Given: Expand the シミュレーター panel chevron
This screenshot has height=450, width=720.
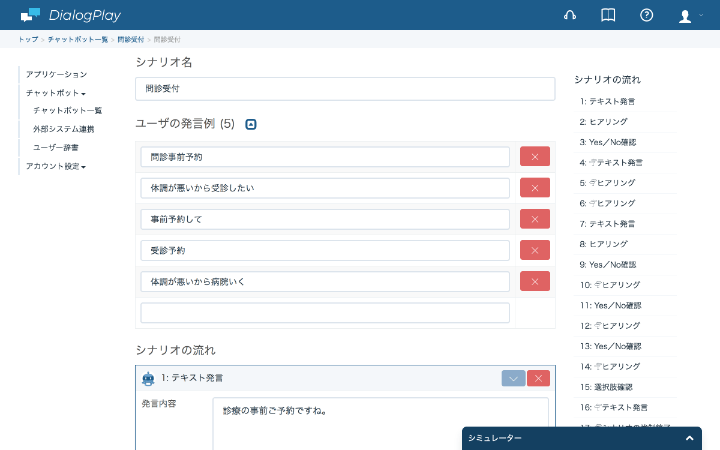Looking at the screenshot, I should (x=689, y=438).
